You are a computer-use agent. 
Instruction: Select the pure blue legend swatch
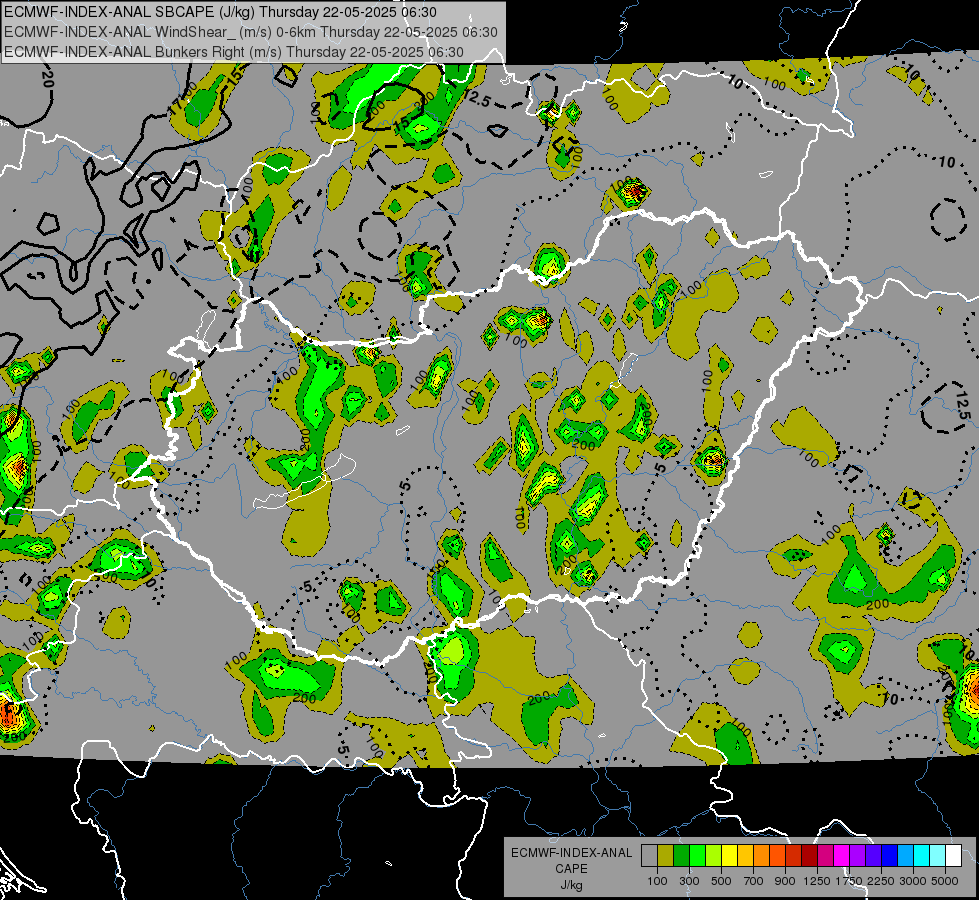890,856
